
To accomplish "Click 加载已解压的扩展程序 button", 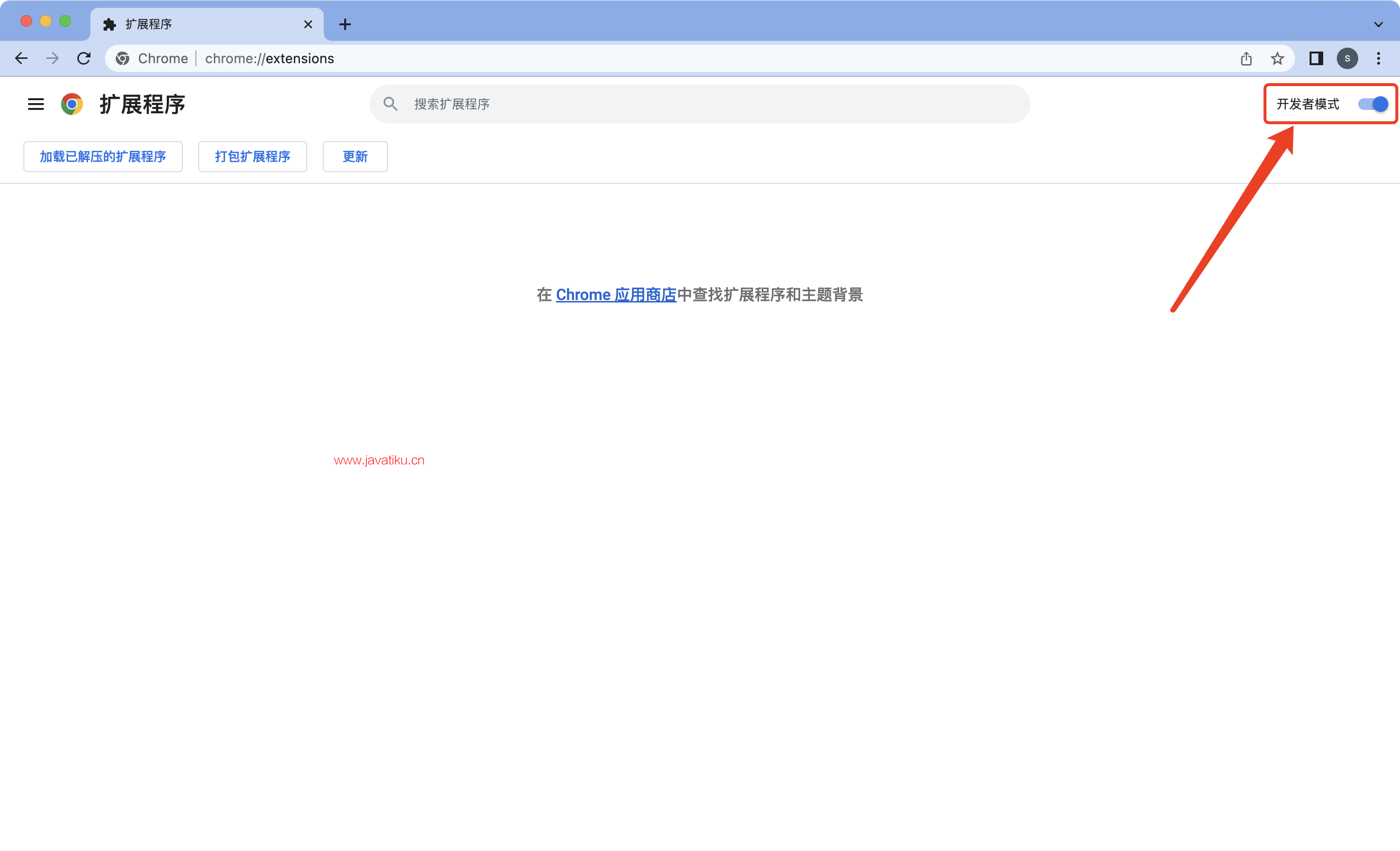I will pos(103,156).
